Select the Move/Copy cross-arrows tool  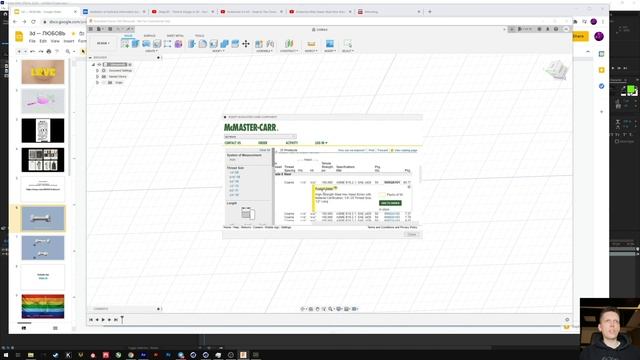[x=246, y=44]
